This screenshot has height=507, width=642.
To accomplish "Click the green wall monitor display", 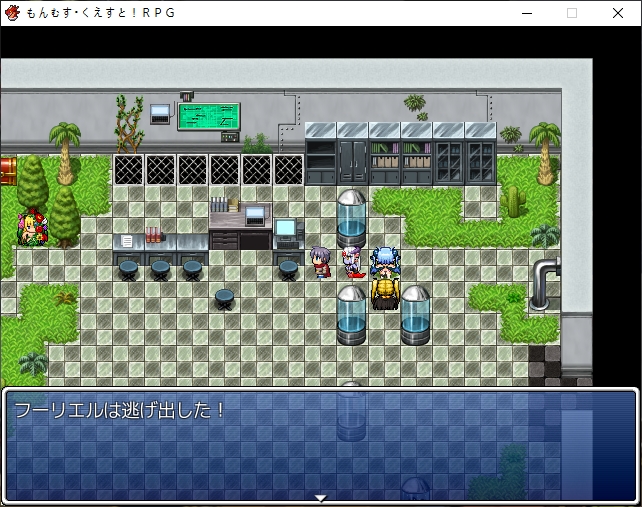I will (209, 117).
